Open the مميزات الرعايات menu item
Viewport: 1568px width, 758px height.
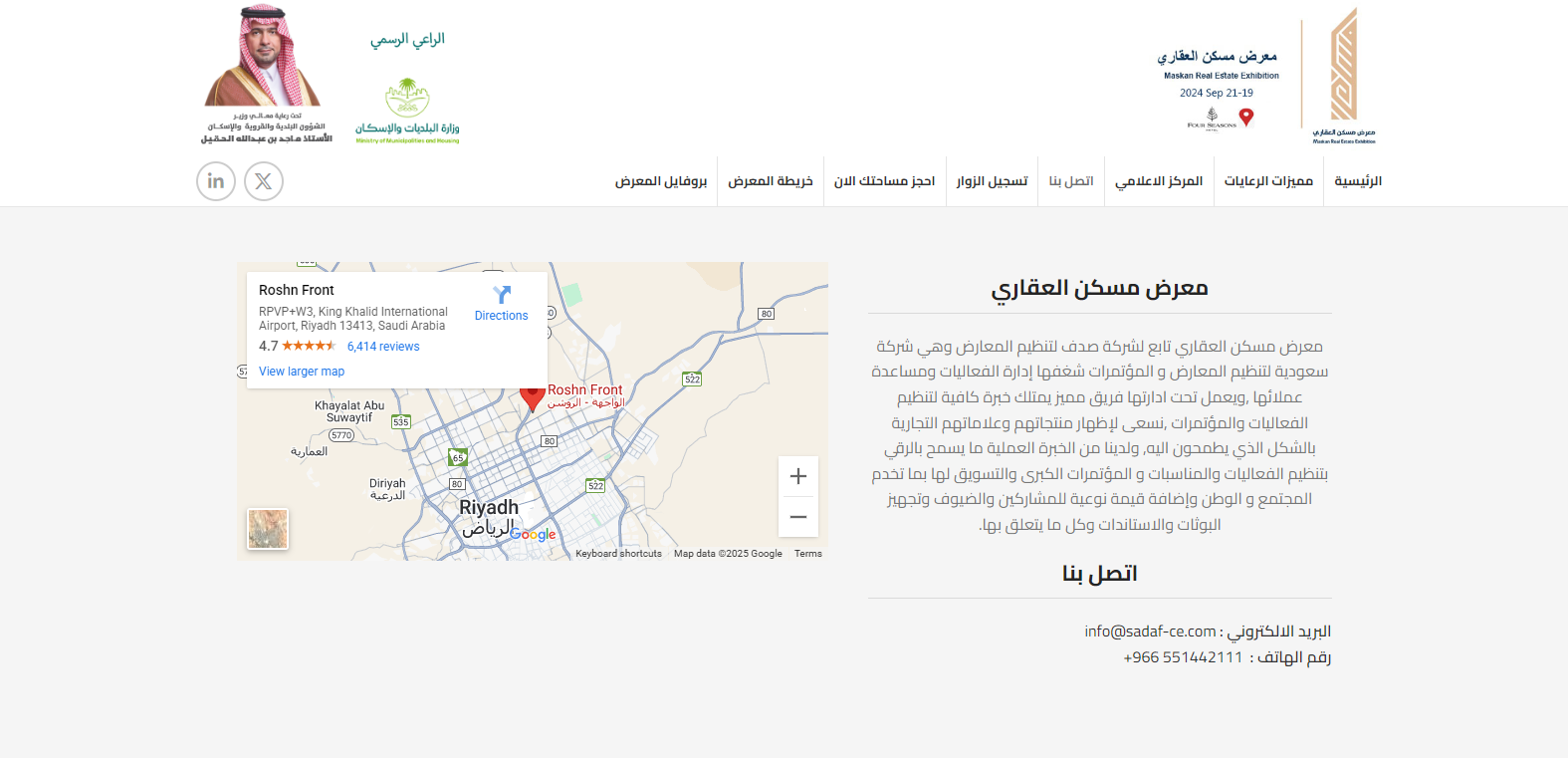point(1268,181)
